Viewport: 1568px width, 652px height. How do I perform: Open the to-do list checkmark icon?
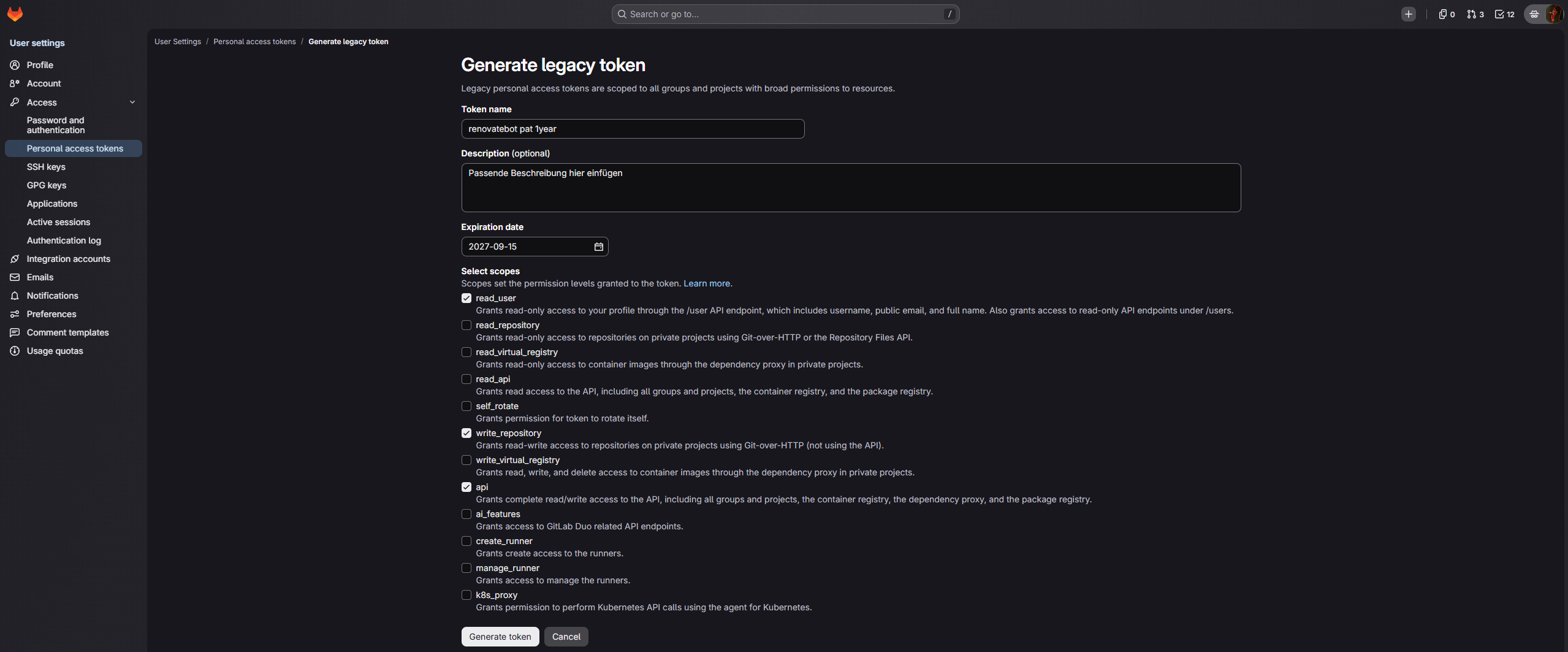1504,14
